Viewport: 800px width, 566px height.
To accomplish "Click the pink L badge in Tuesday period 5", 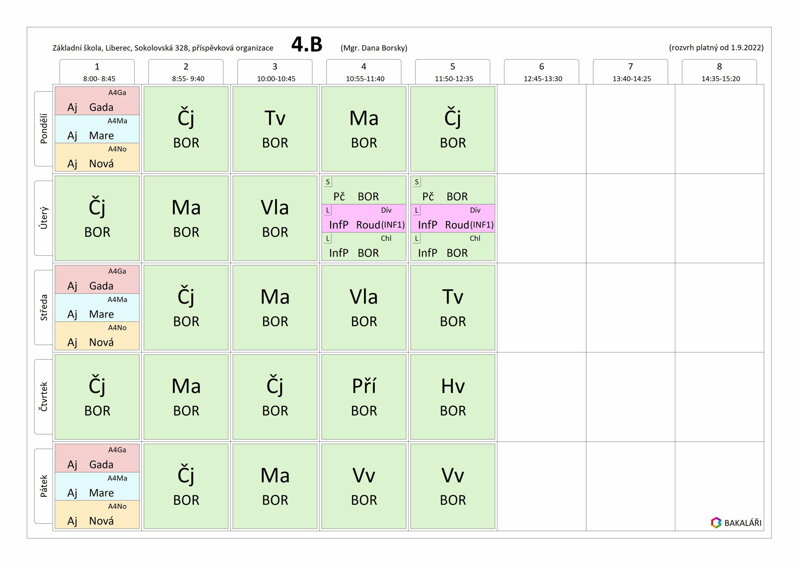I will tap(416, 211).
